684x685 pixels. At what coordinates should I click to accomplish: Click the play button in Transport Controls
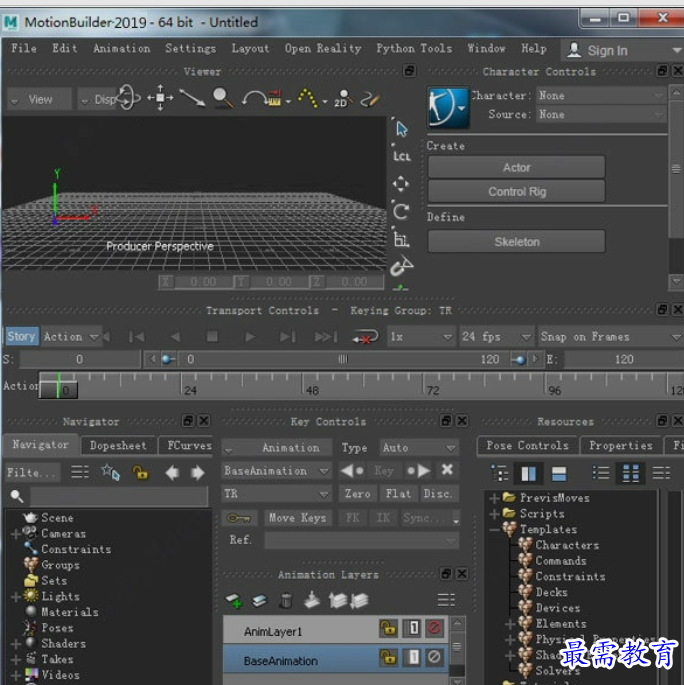click(250, 337)
